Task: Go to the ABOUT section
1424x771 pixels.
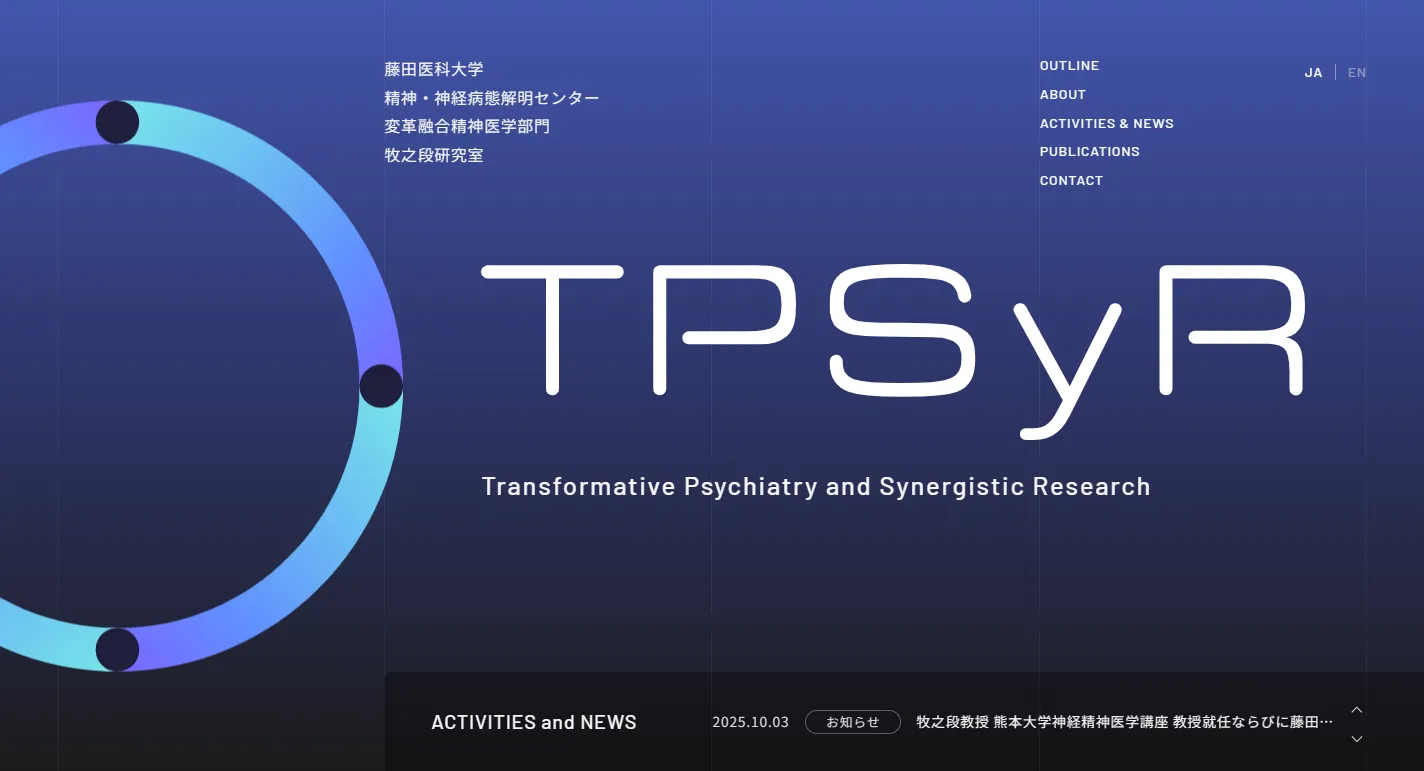Action: point(1062,95)
